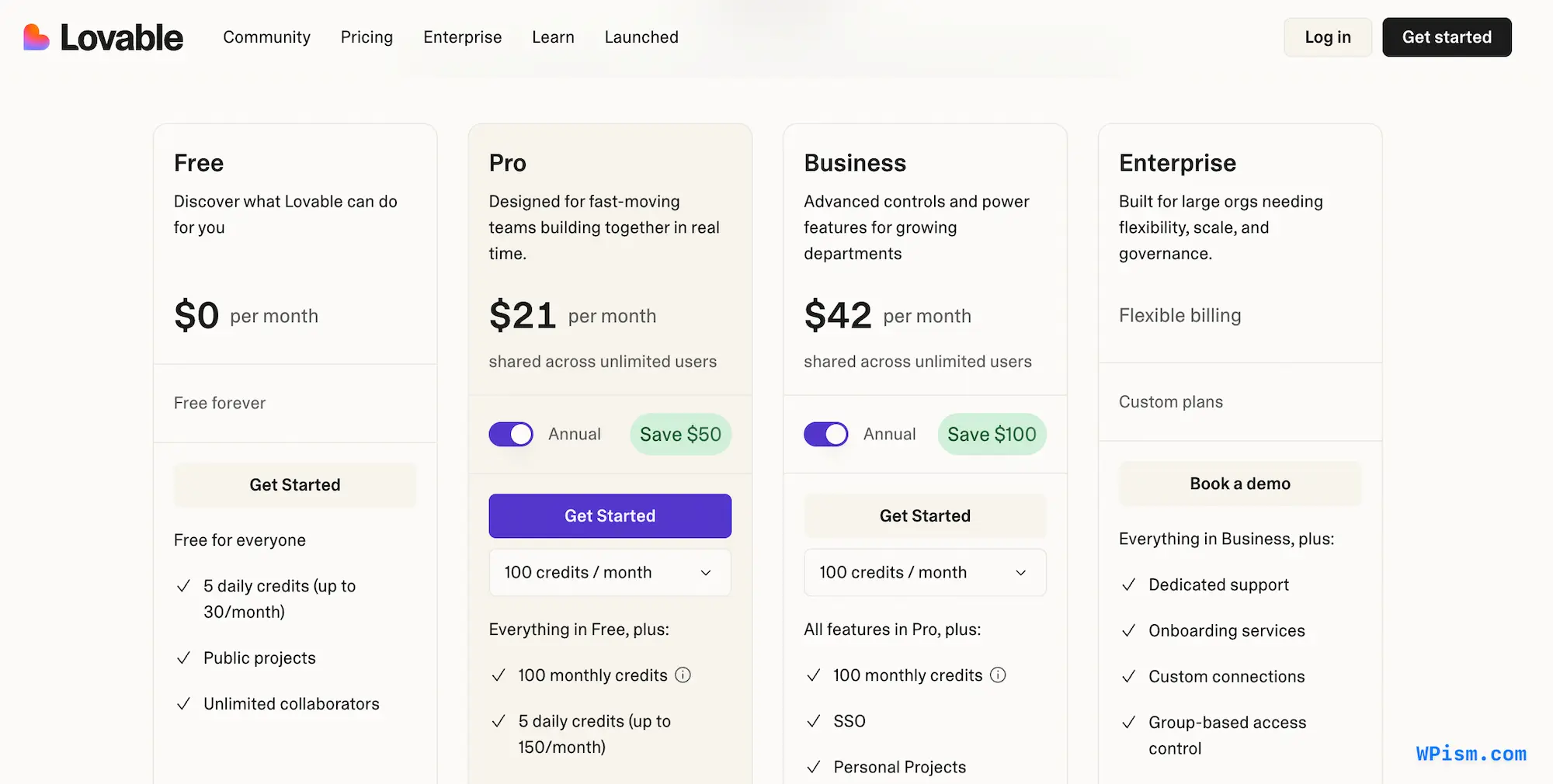Open the Business plan credits dropdown
The height and width of the screenshot is (784, 1553).
[x=925, y=572]
